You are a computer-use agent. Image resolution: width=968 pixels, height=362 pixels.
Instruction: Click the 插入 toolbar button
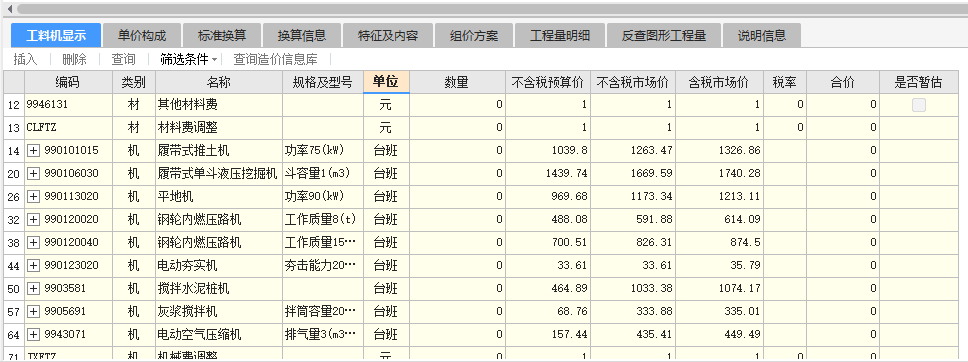pyautogui.click(x=25, y=60)
